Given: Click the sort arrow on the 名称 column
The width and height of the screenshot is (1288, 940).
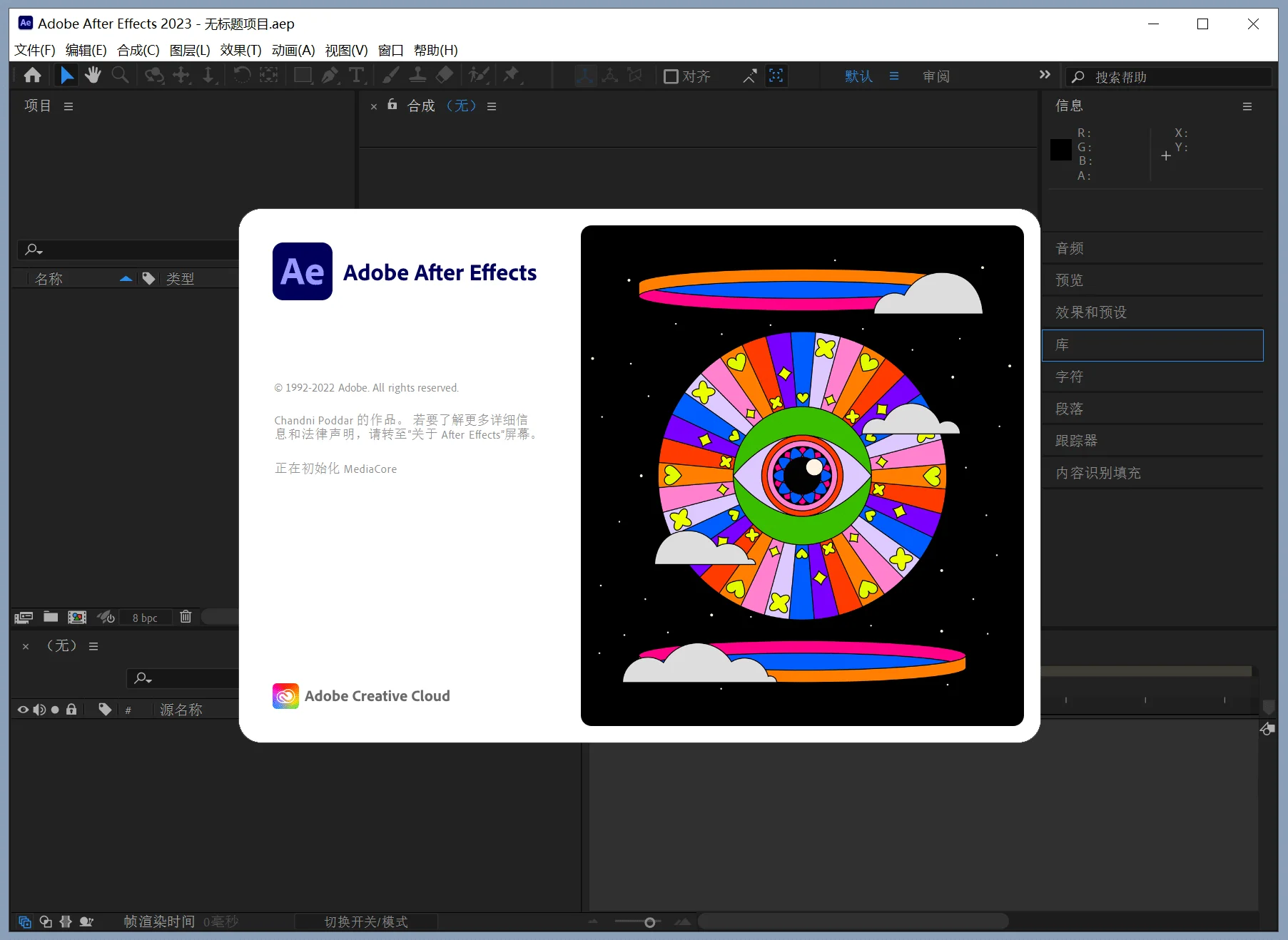Looking at the screenshot, I should [x=126, y=278].
